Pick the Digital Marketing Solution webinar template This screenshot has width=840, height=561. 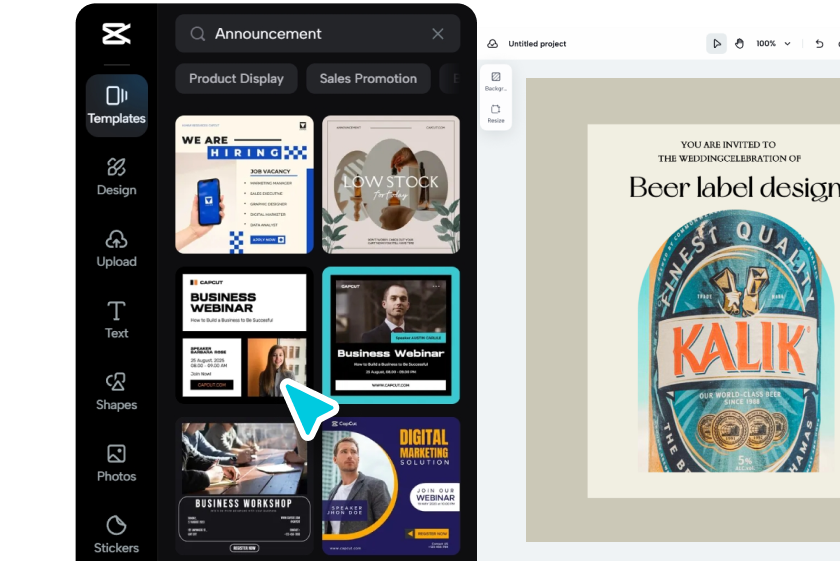tap(391, 486)
